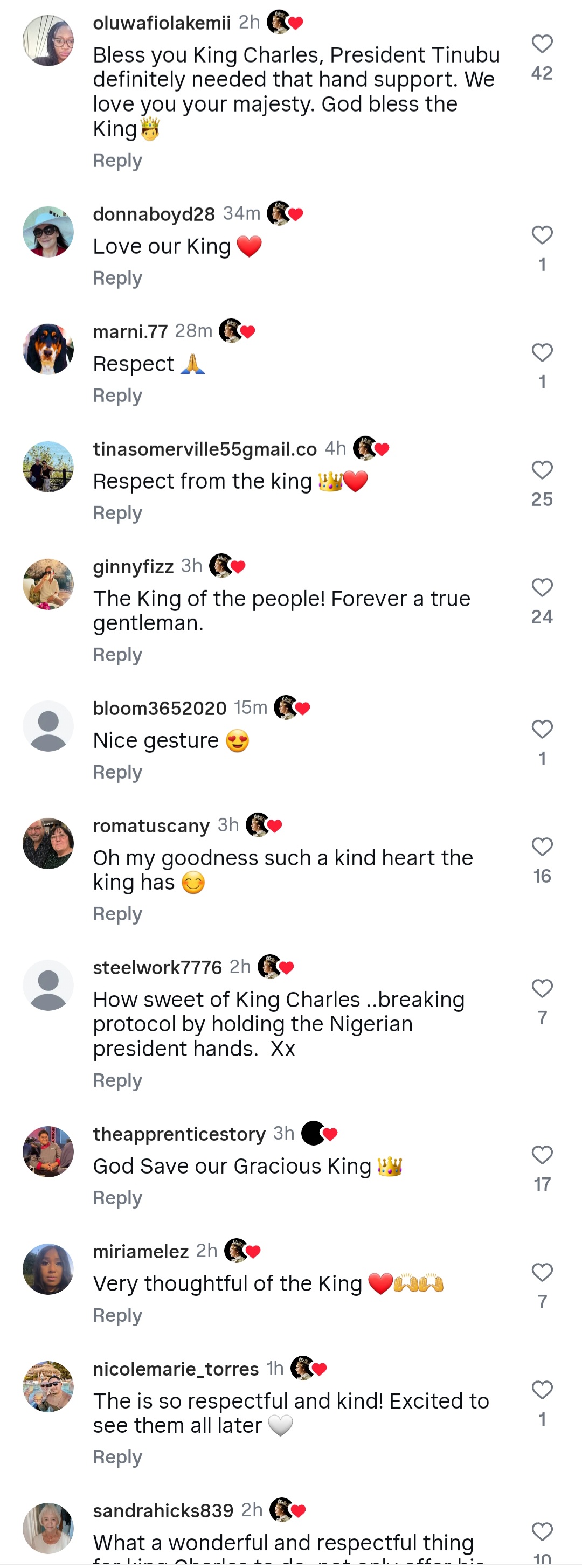Reply to steelwork7776's comment
Viewport: 582px width, 1568px height.
tap(117, 1080)
